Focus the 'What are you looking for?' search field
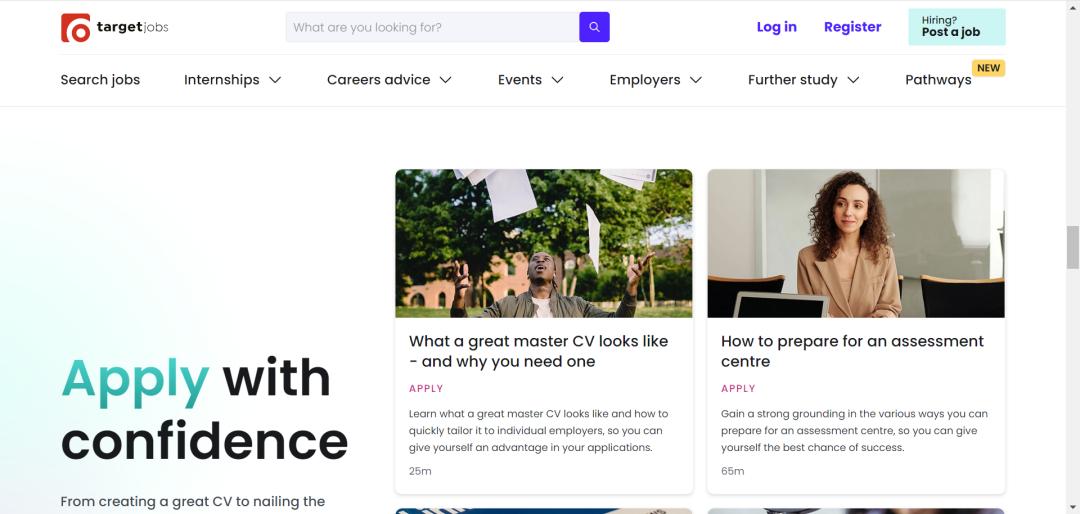The height and width of the screenshot is (514, 1080). (x=433, y=27)
